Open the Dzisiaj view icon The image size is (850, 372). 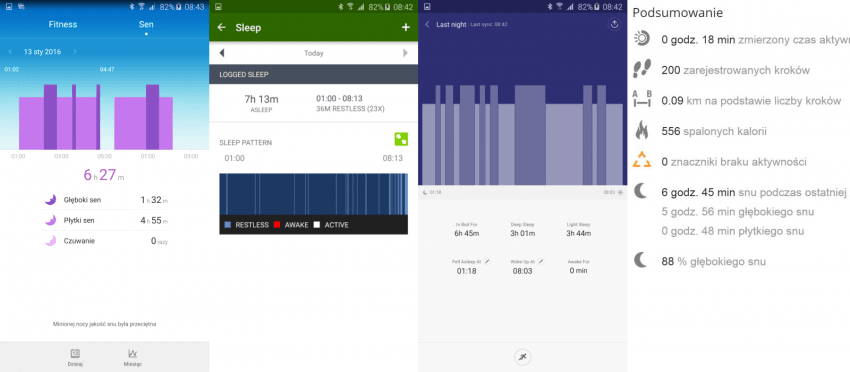[x=75, y=354]
